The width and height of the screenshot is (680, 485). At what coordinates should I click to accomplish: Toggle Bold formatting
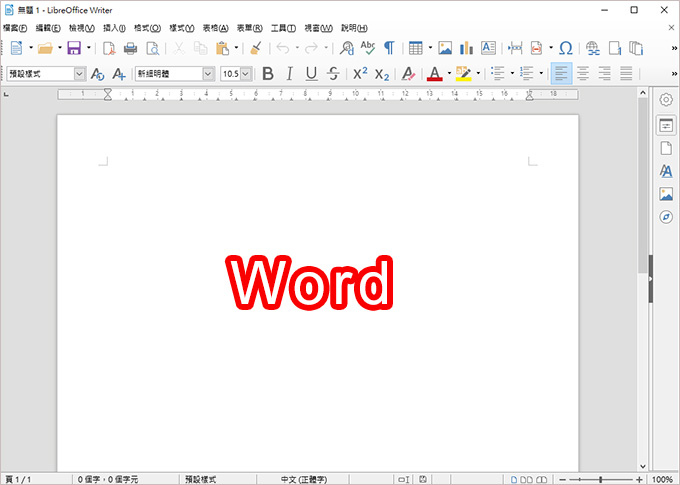click(x=268, y=74)
